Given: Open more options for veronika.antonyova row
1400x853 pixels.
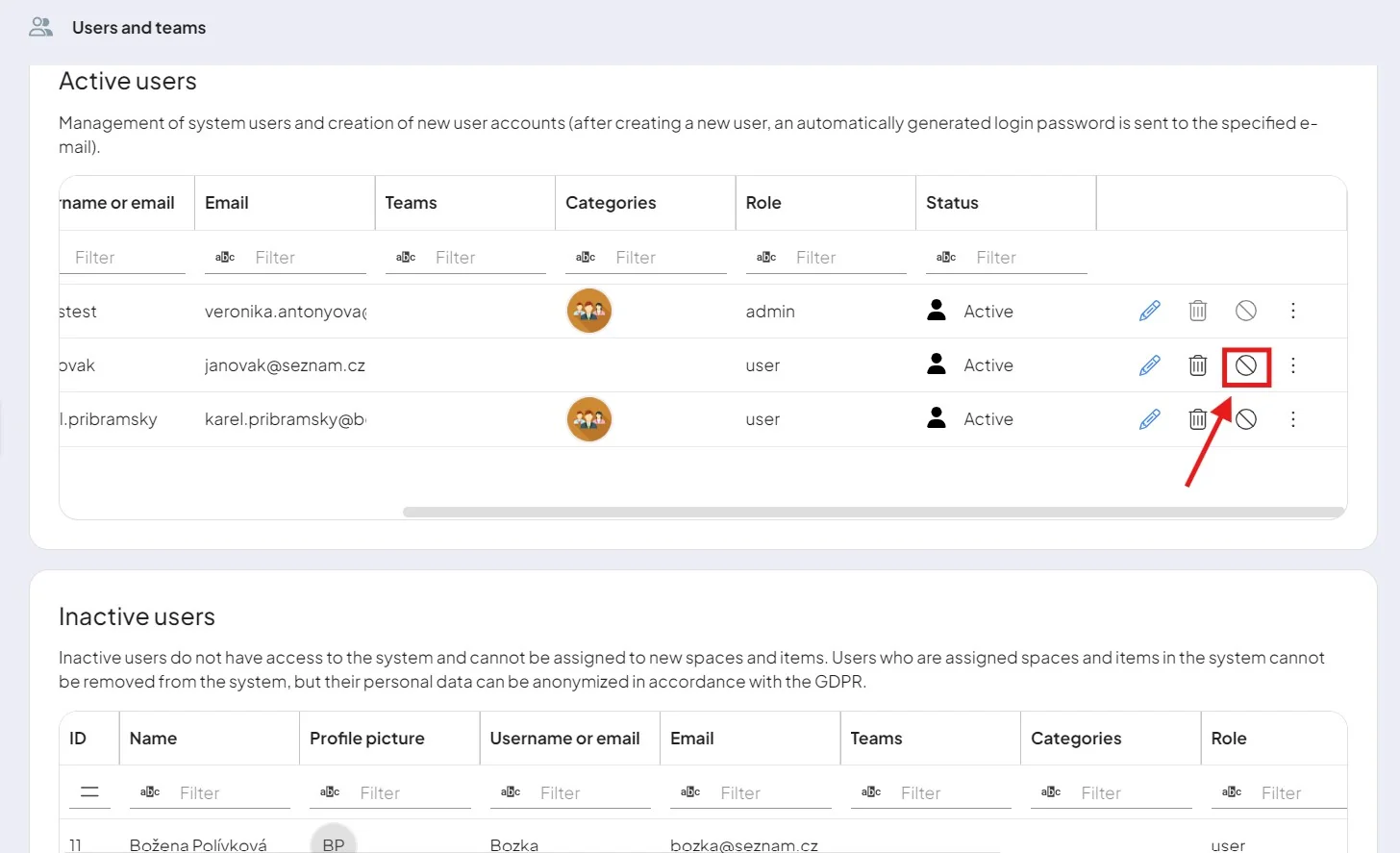Looking at the screenshot, I should pyautogui.click(x=1293, y=311).
